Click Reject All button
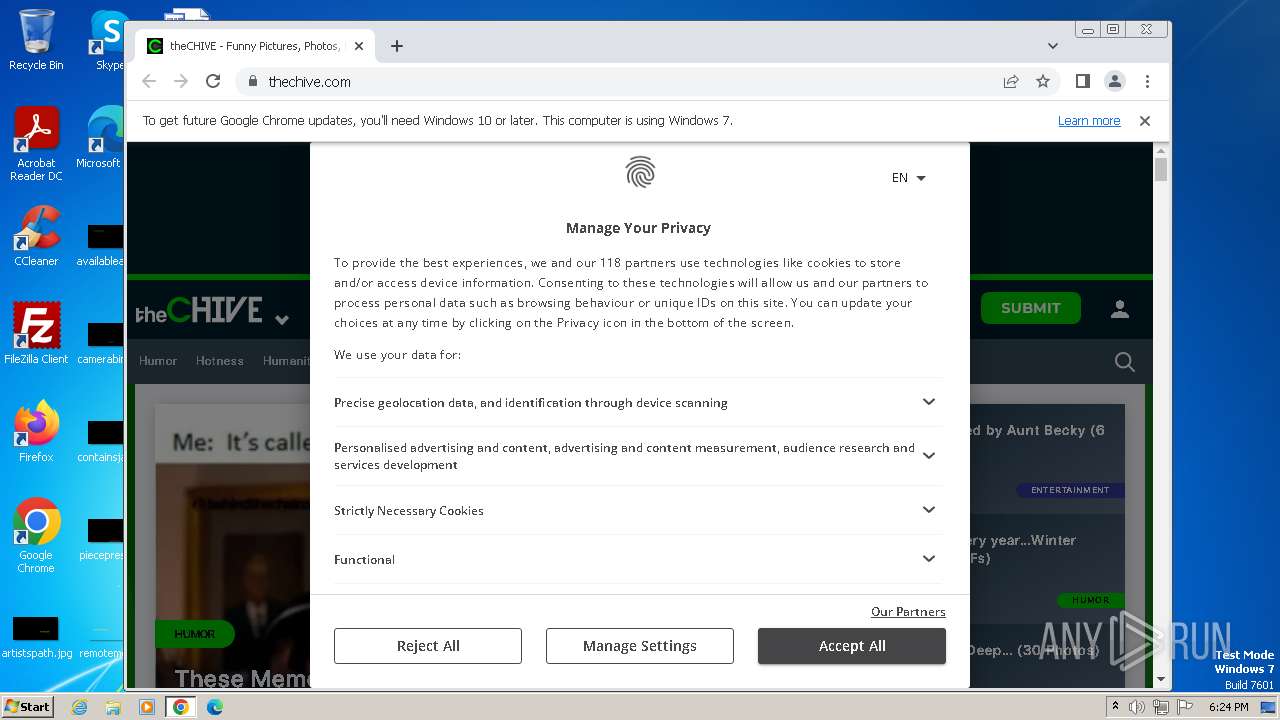The height and width of the screenshot is (720, 1280). point(428,646)
